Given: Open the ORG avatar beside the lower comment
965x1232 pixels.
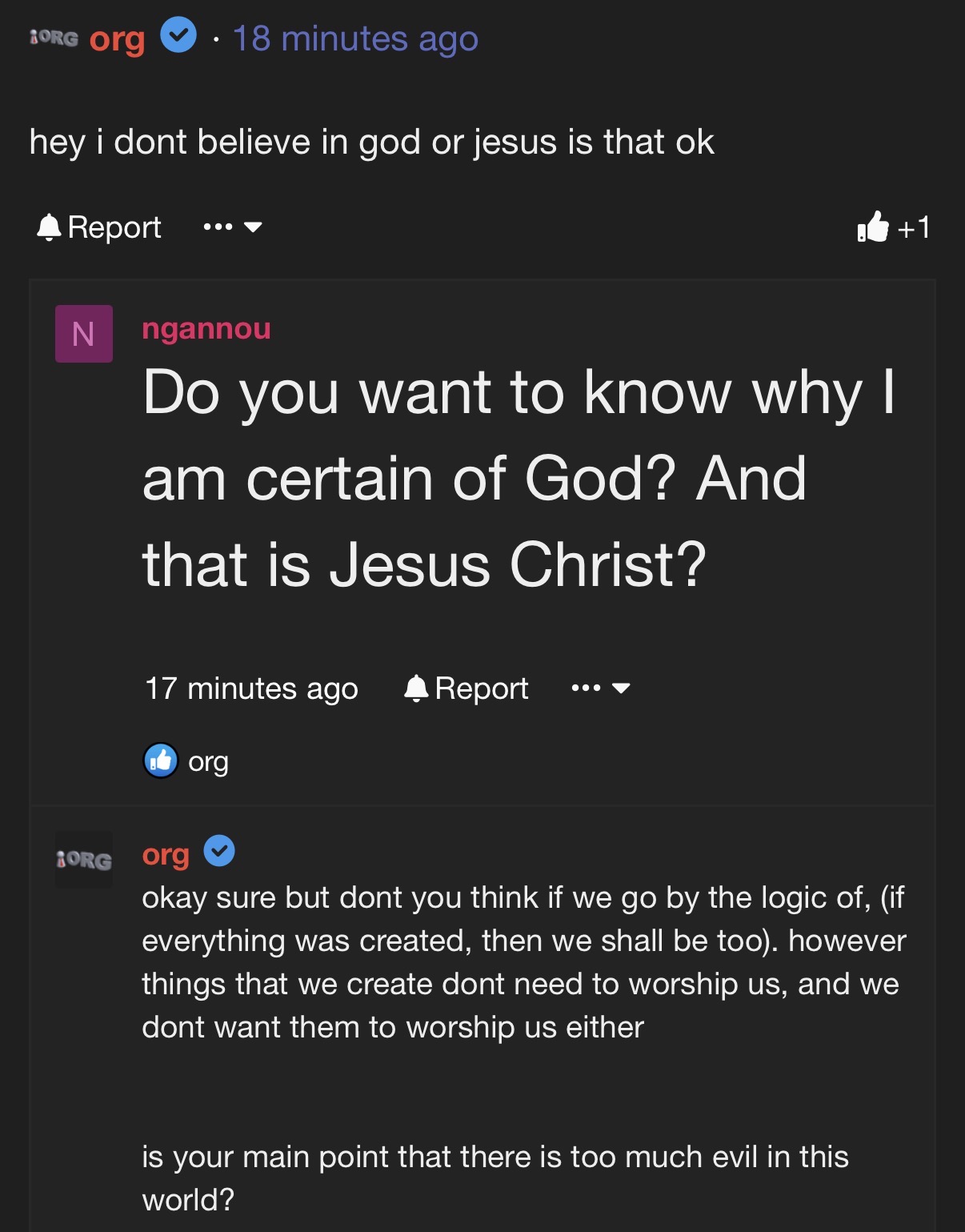Looking at the screenshot, I should 84,860.
